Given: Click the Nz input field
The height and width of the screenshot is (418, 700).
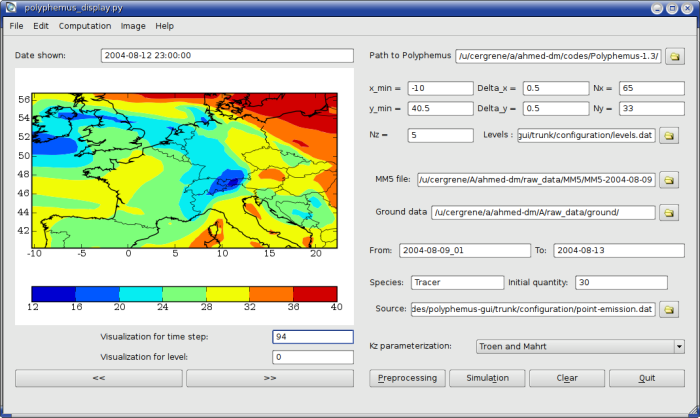Looking at the screenshot, I should pyautogui.click(x=440, y=135).
